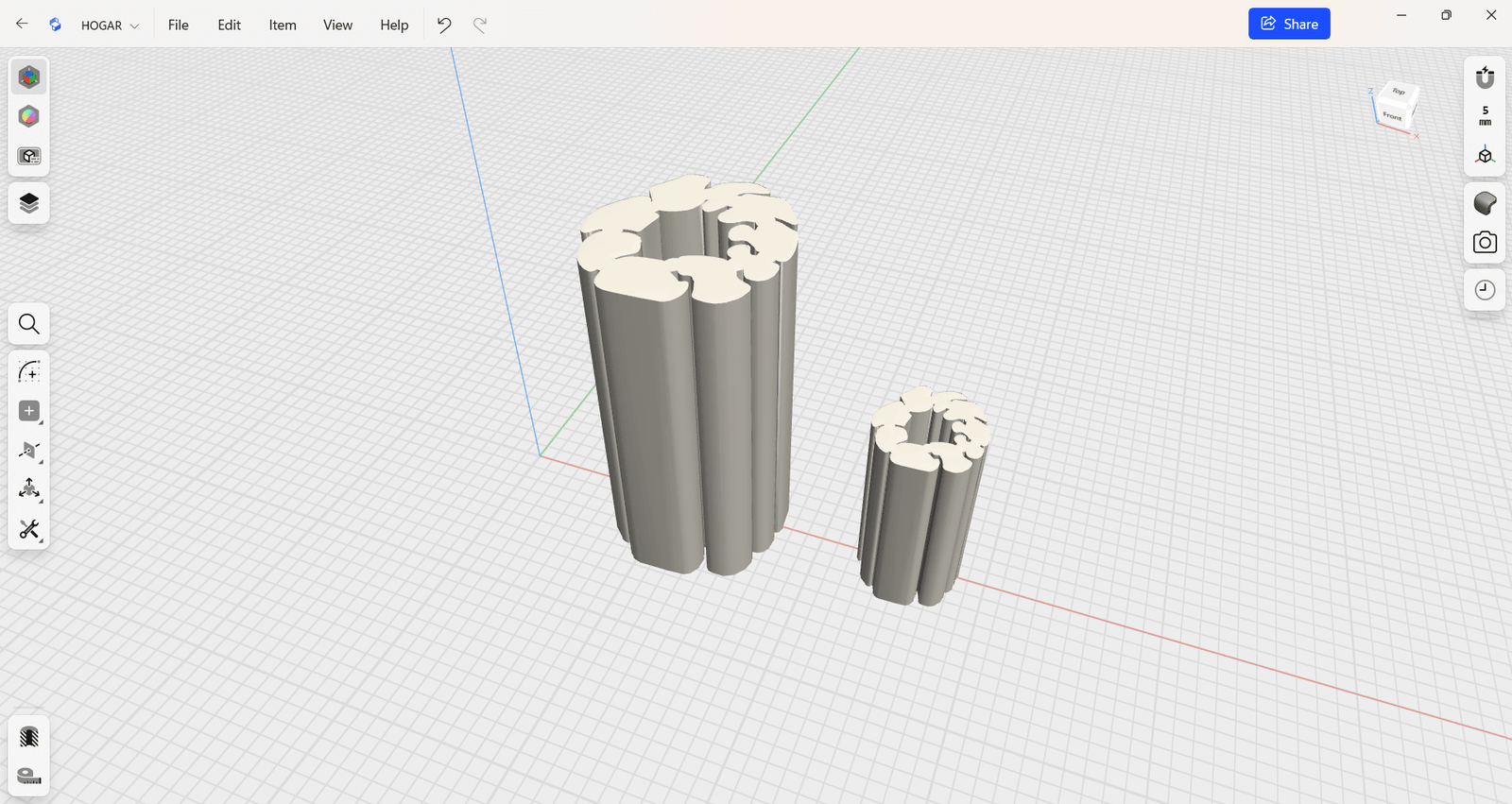Switch to the Visualization workspace icon
1512x804 pixels.
pos(29,116)
